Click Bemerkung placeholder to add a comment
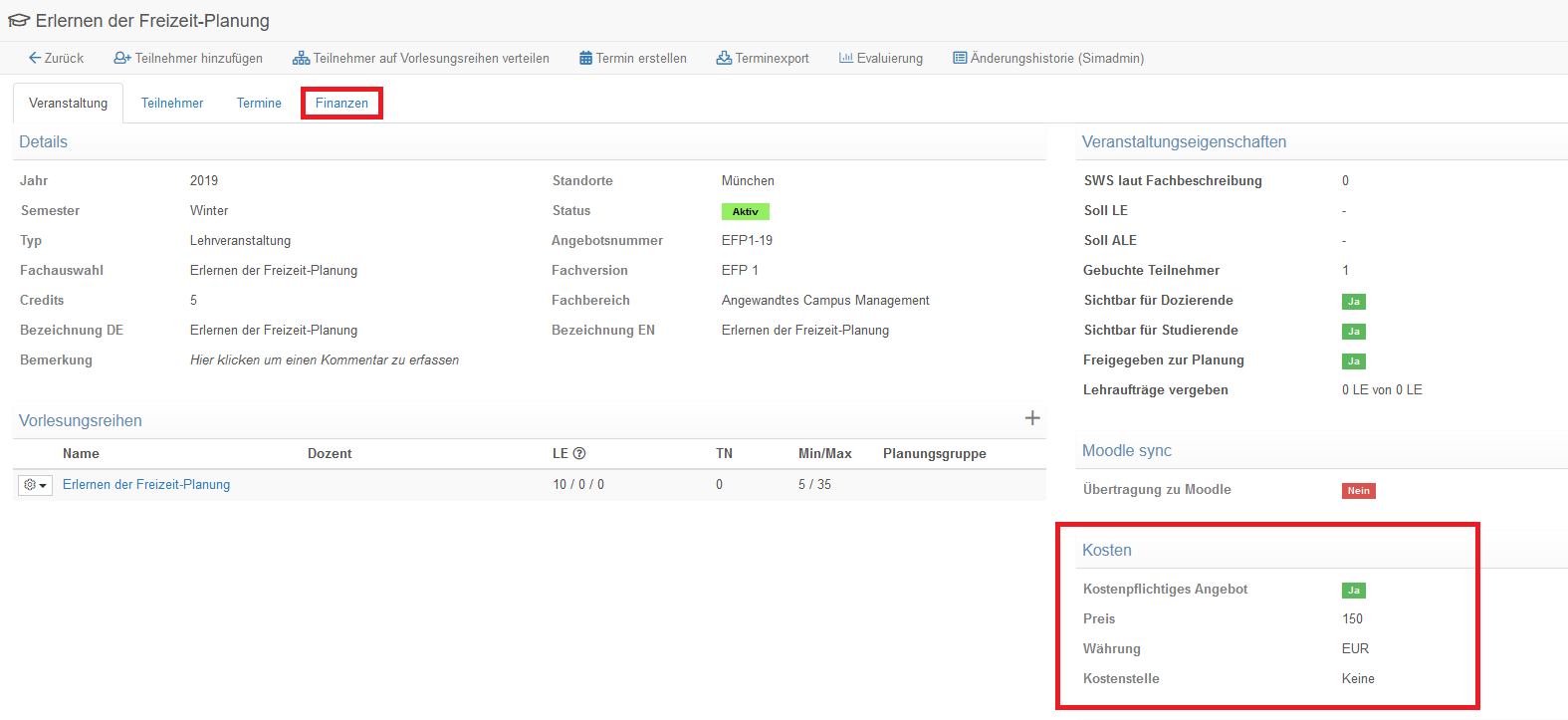This screenshot has width=1568, height=720. (325, 360)
